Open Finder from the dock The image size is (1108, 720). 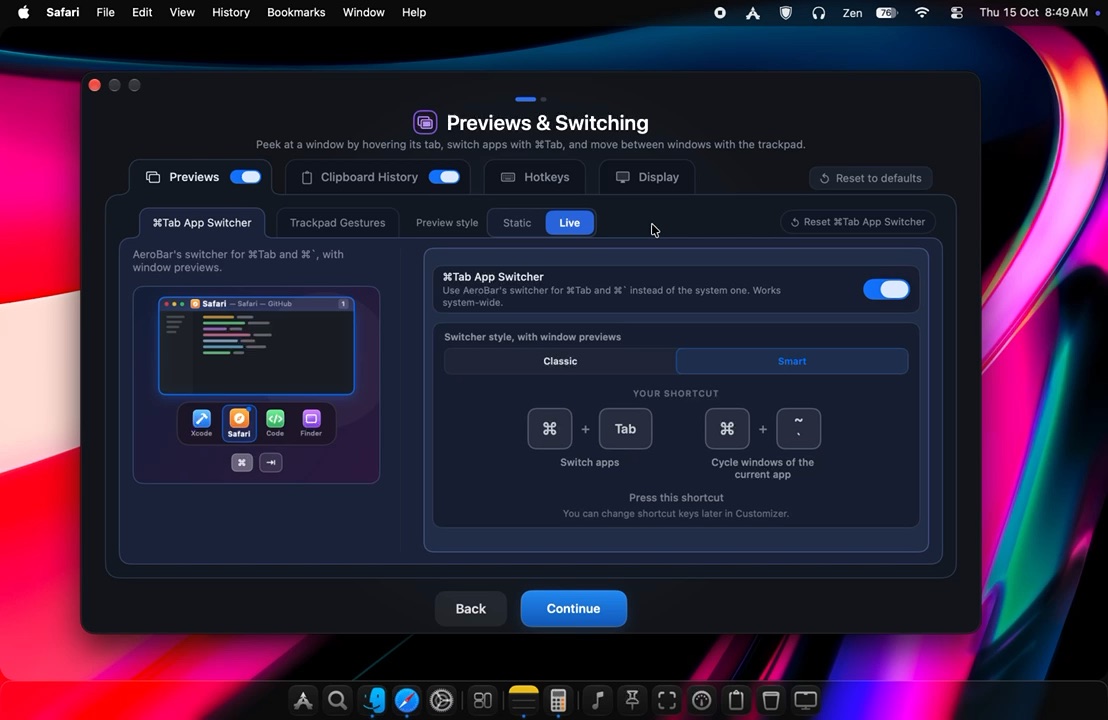tap(373, 700)
